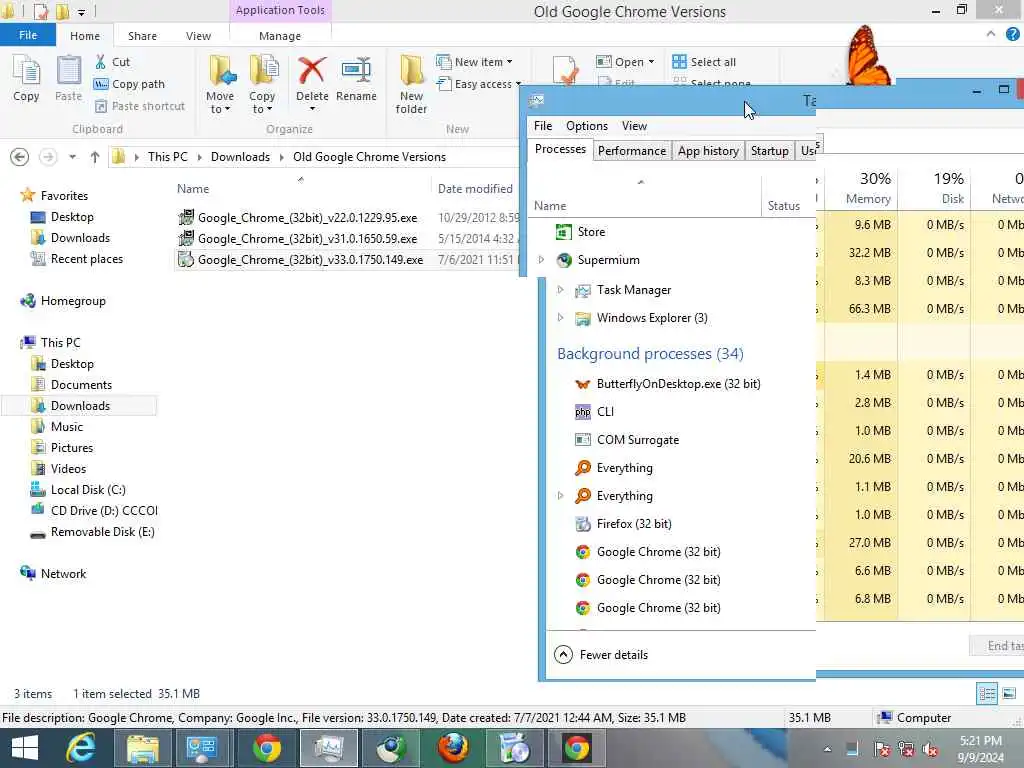Open Recent places under Favorites
This screenshot has height=768, width=1024.
(77, 259)
